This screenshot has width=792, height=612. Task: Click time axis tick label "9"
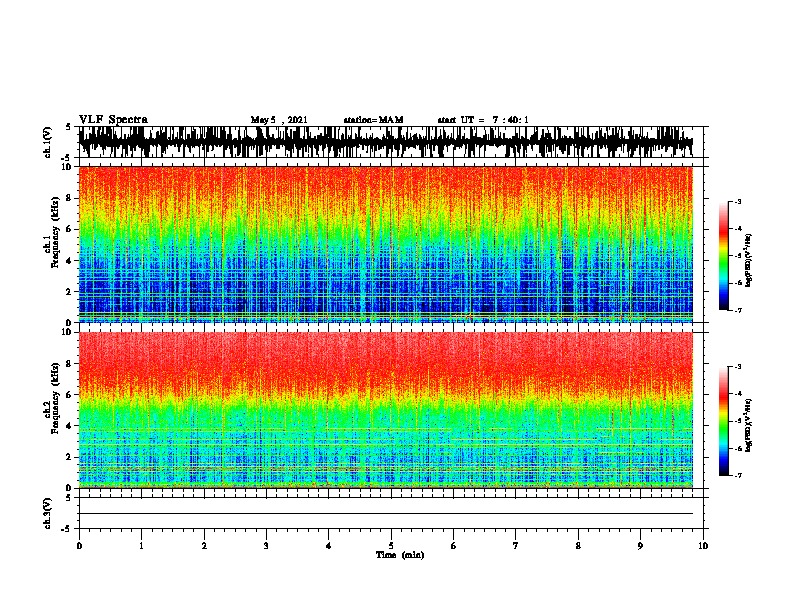[x=640, y=546]
